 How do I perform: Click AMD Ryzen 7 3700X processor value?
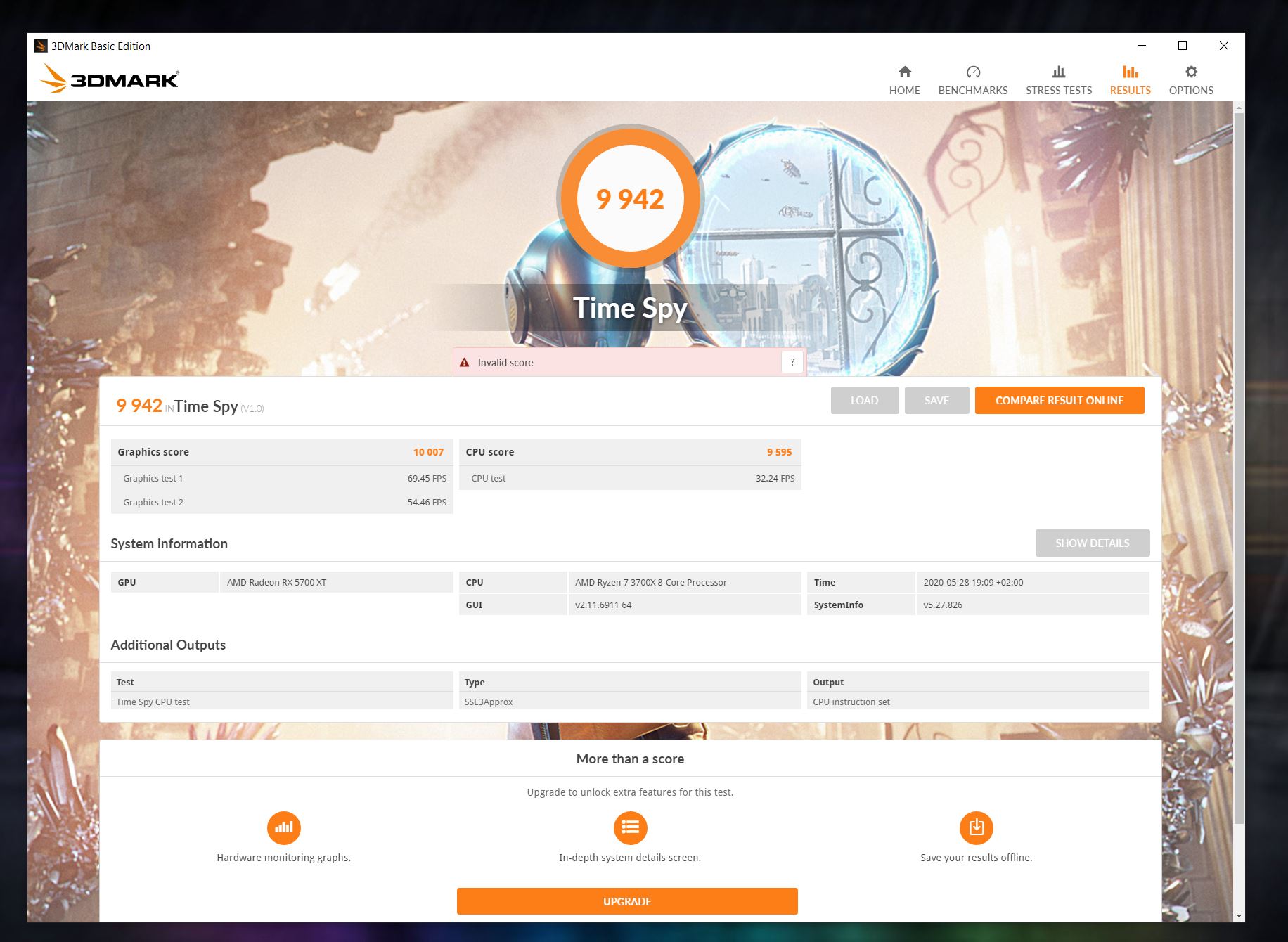tap(650, 582)
